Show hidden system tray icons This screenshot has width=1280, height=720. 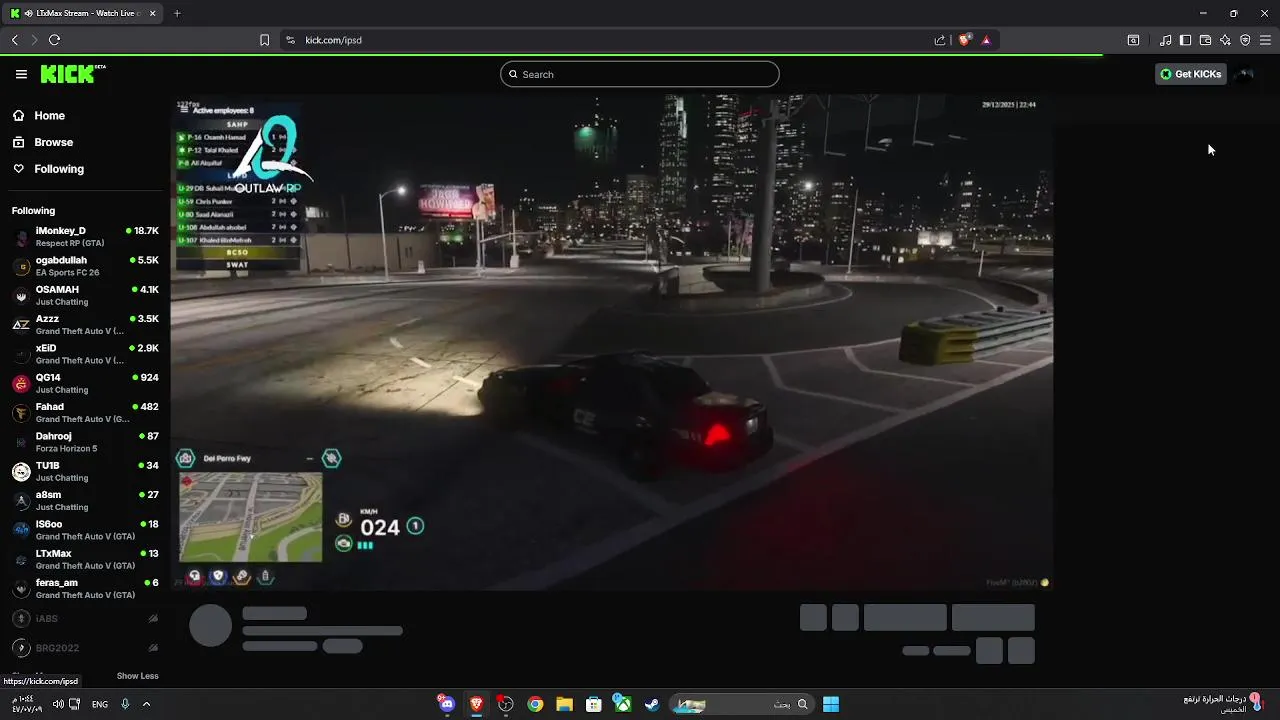(146, 704)
